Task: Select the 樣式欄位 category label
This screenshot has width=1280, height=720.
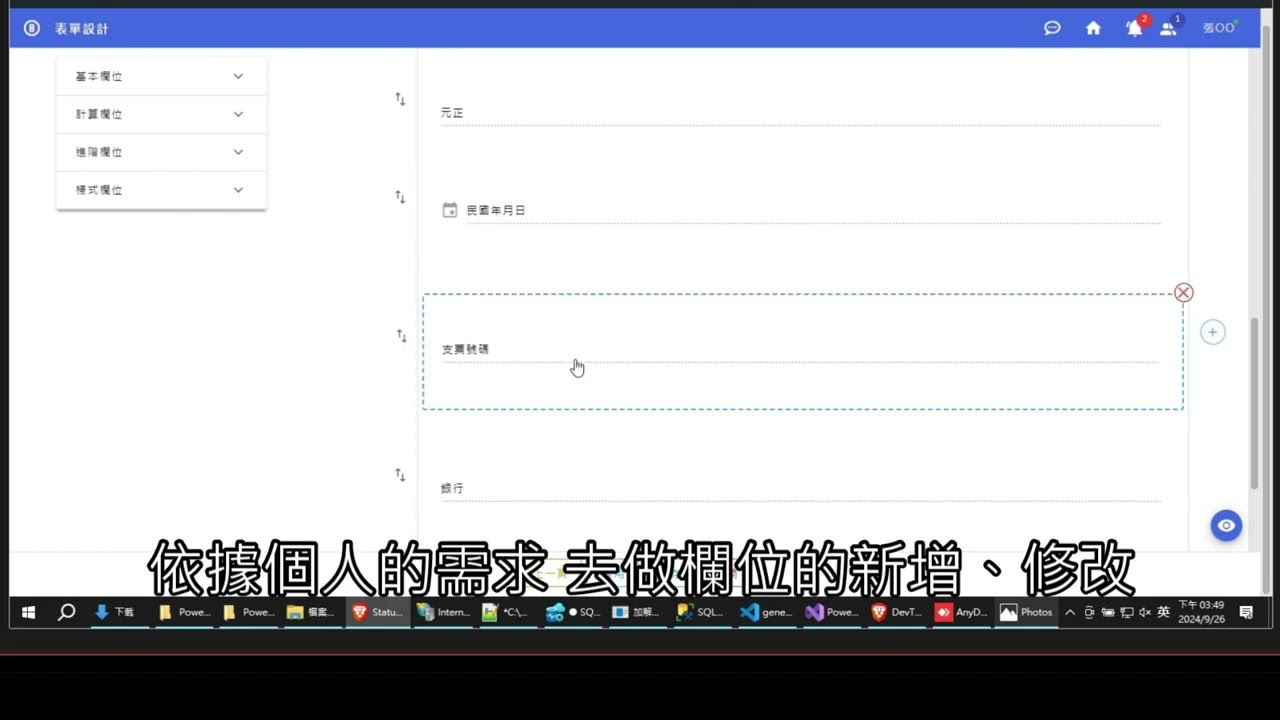Action: coord(99,190)
